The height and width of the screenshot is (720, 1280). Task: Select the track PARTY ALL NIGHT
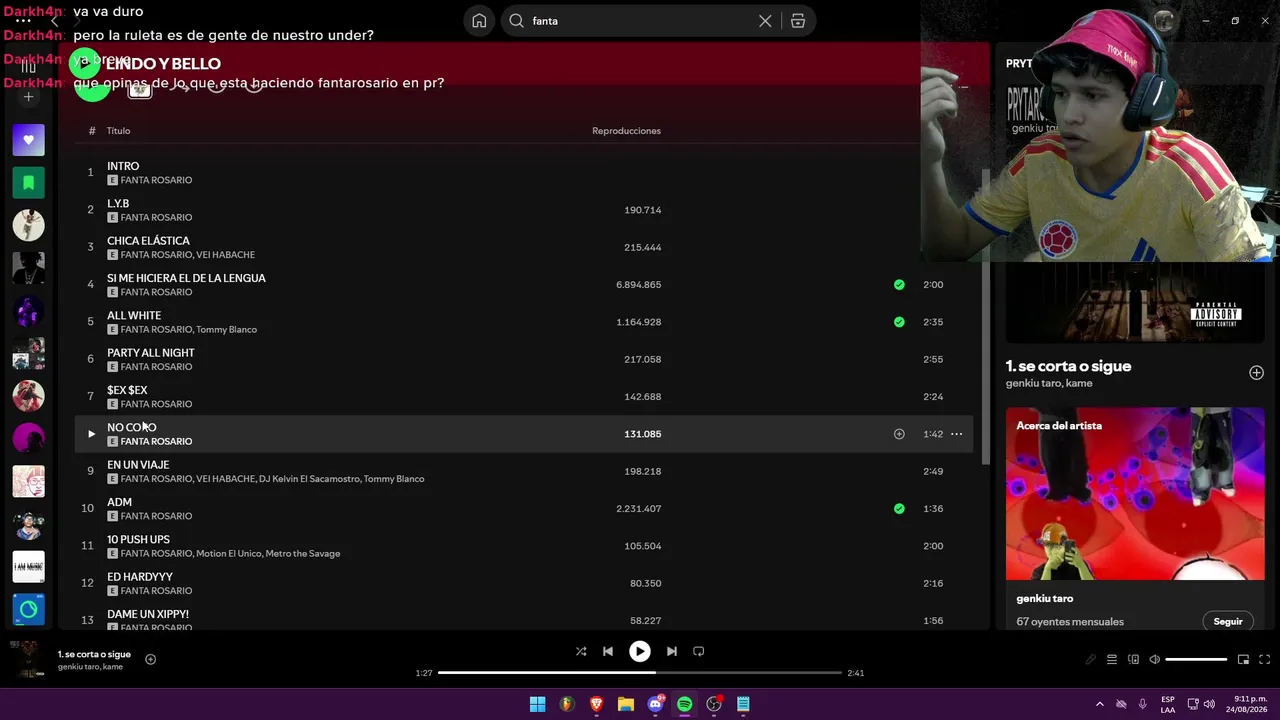click(x=151, y=353)
